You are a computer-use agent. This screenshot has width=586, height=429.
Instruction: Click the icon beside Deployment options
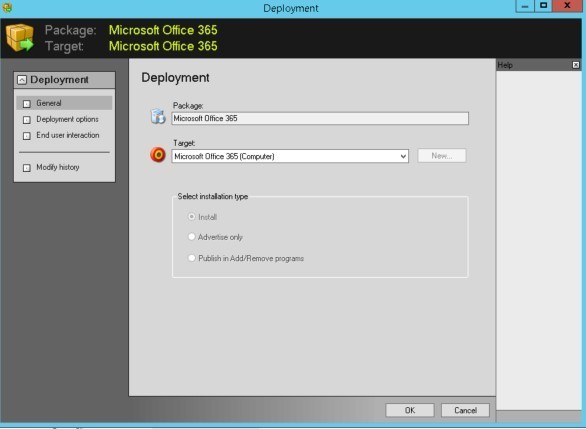(27, 120)
